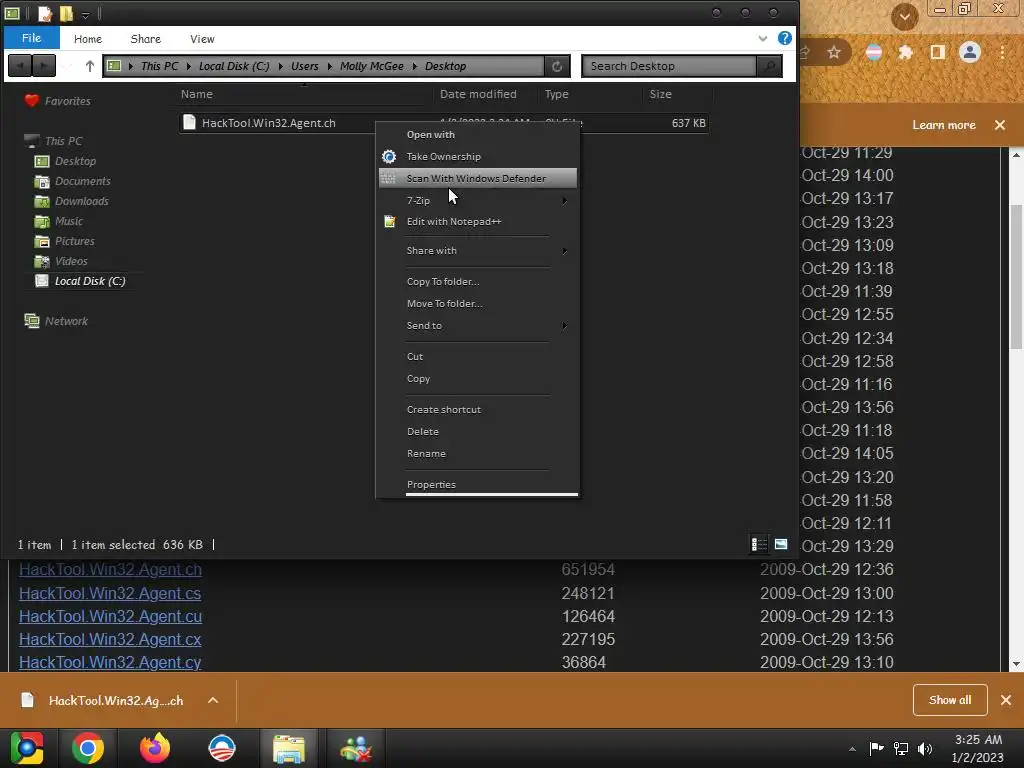Go up one folder level
Screen dimensions: 1024x768
[90, 65]
